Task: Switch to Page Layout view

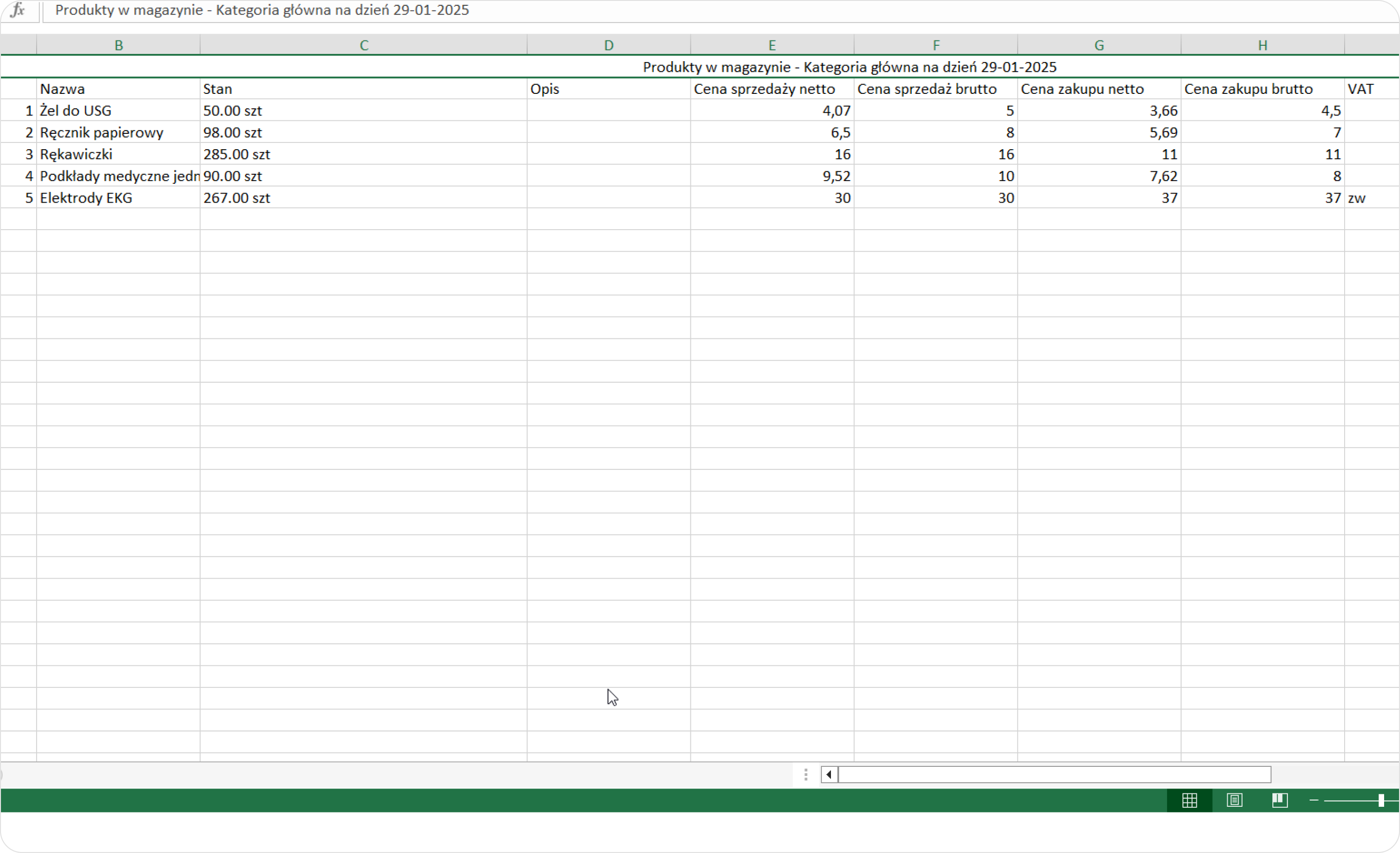Action: click(1234, 800)
